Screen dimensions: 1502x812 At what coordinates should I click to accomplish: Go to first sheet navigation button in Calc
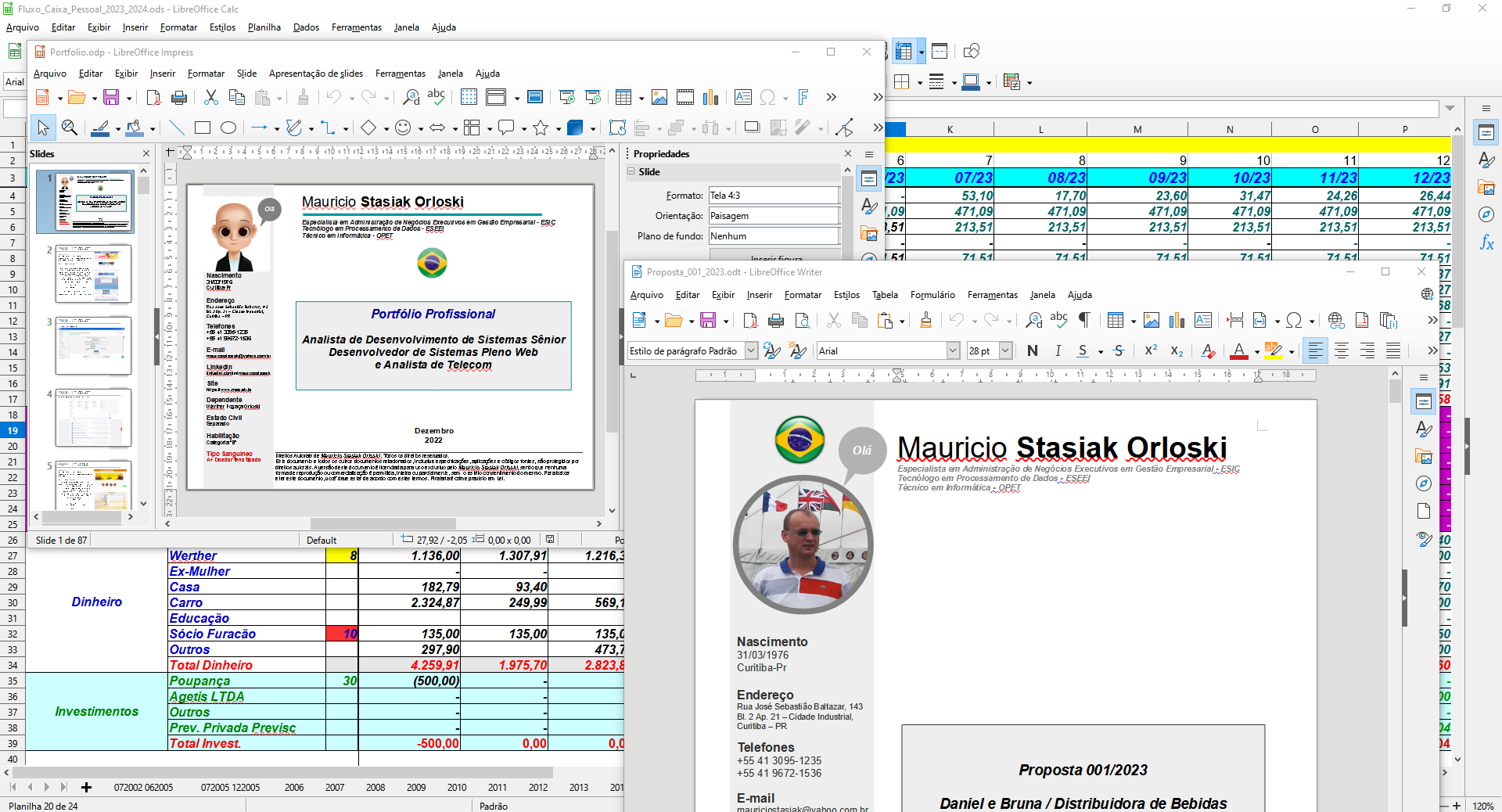pyautogui.click(x=13, y=788)
